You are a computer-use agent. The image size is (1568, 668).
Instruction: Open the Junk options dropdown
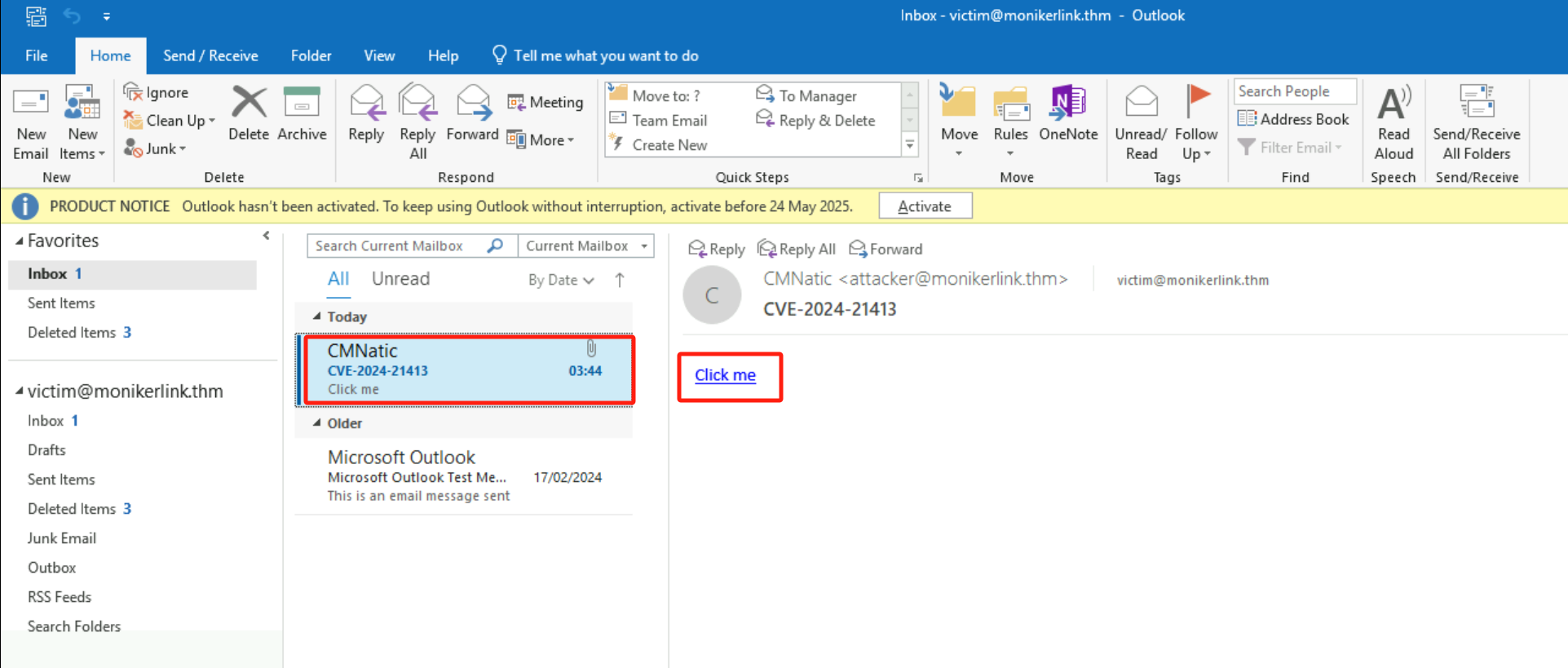(x=155, y=148)
